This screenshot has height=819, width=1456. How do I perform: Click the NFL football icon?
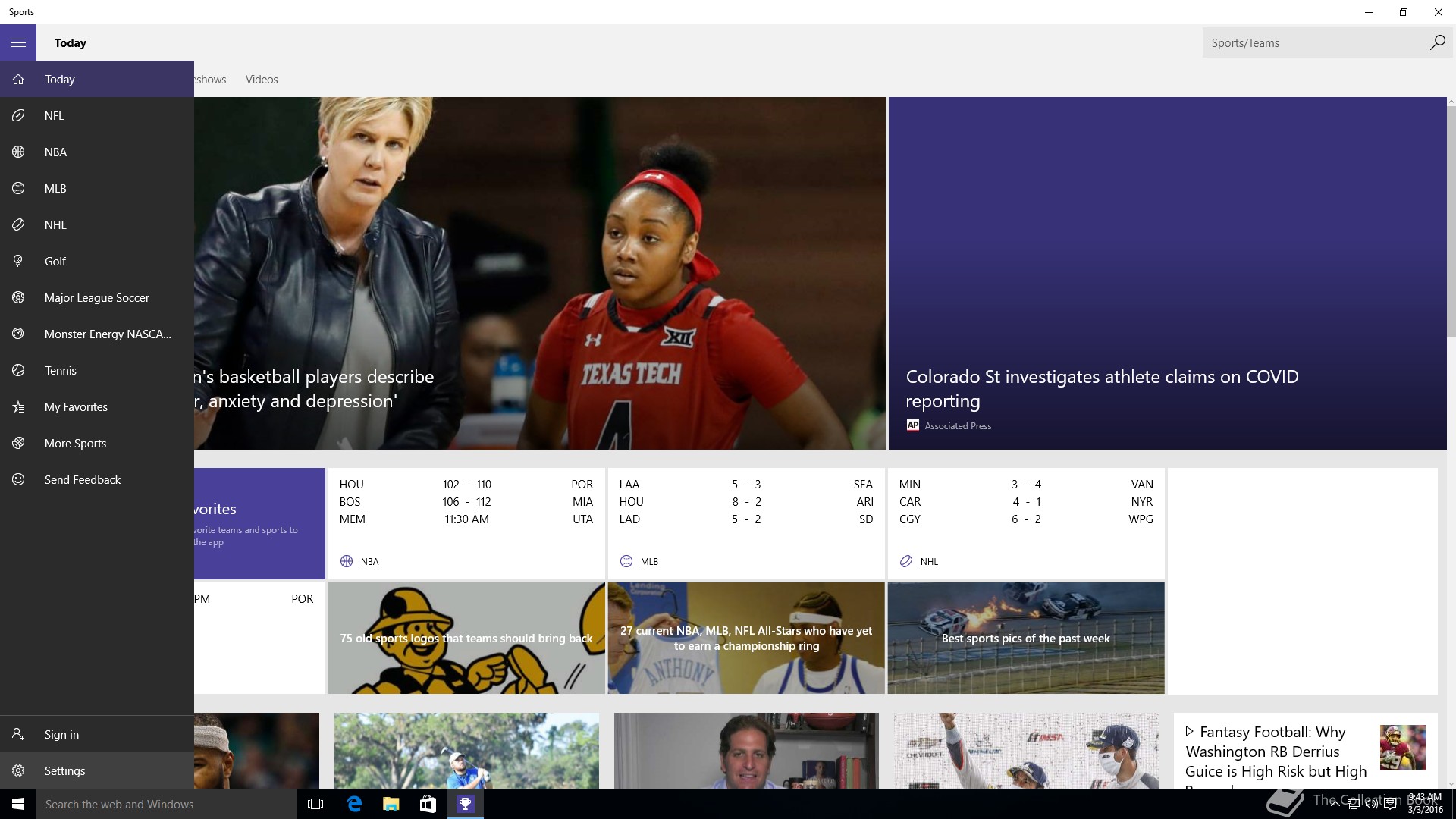[x=18, y=115]
